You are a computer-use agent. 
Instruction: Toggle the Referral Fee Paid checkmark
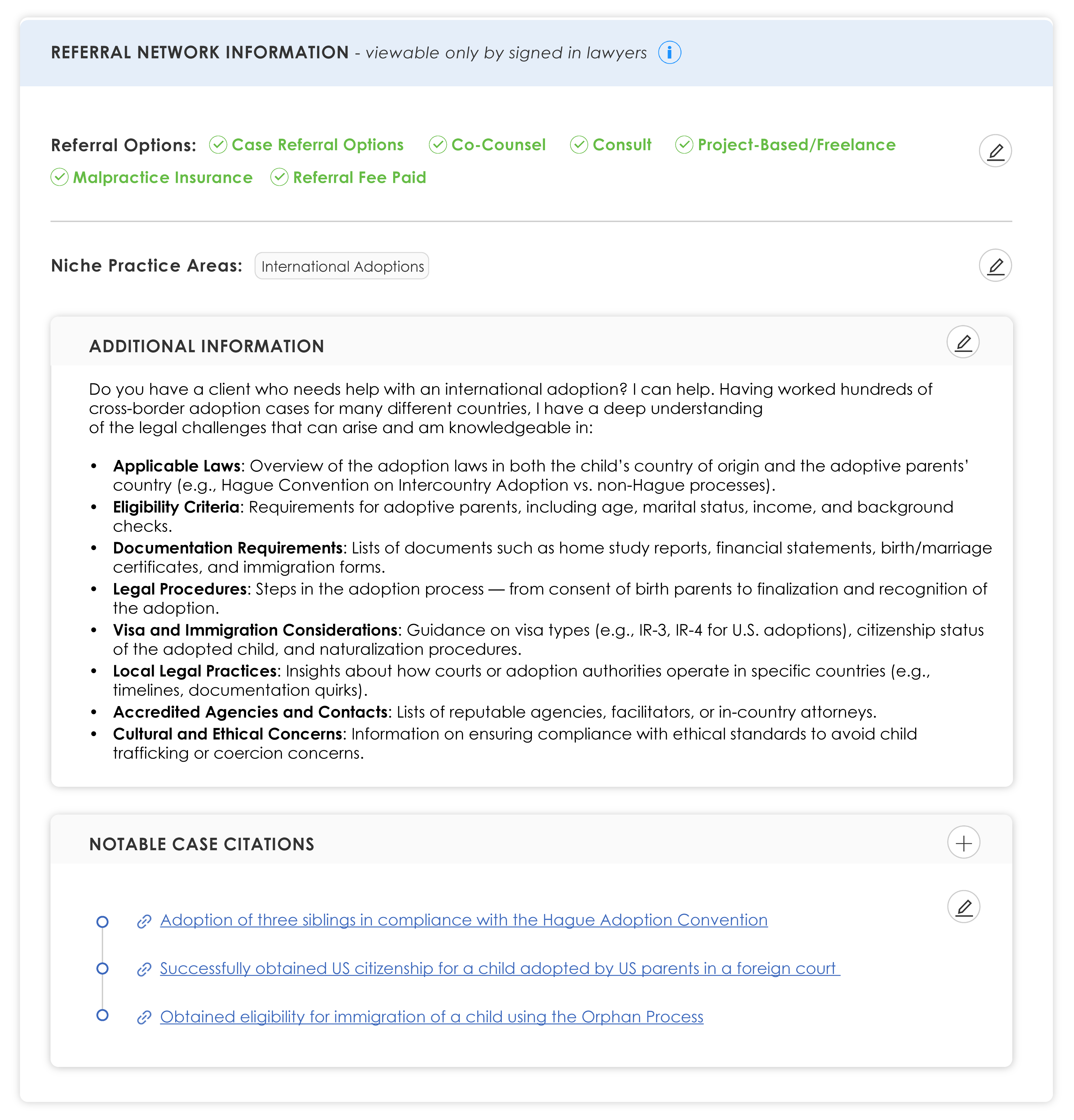[279, 177]
